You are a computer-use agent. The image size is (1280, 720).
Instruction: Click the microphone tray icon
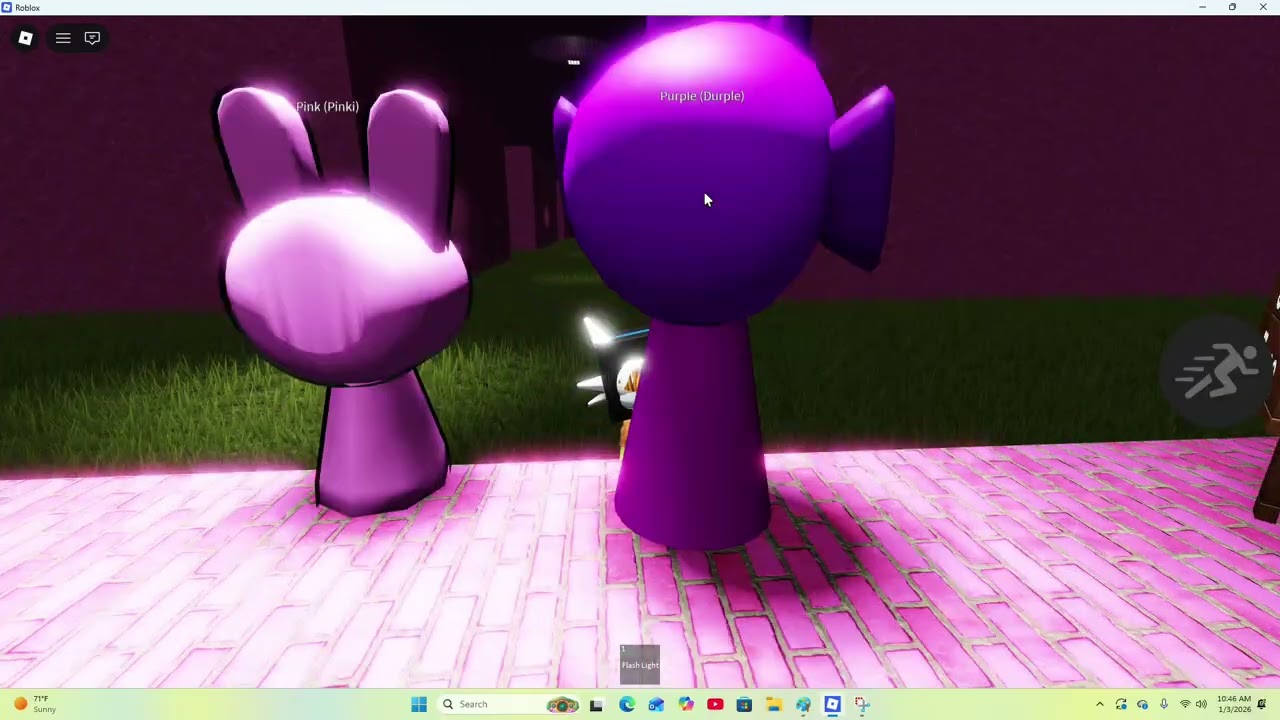1163,704
